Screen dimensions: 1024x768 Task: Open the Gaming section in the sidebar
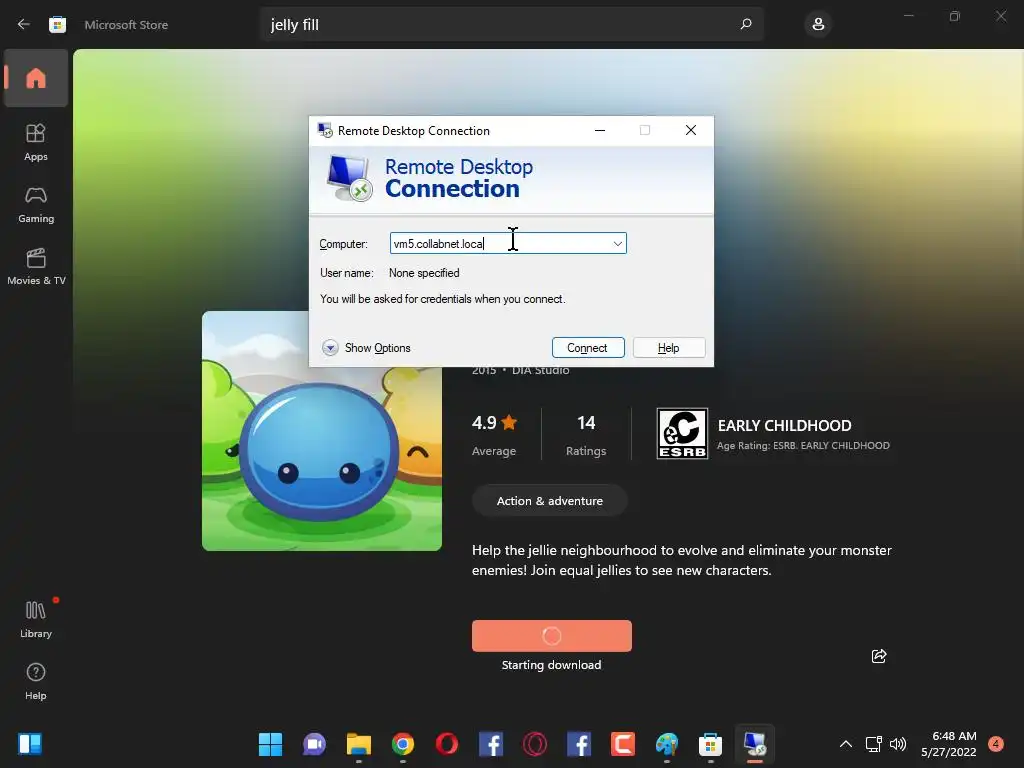(x=36, y=204)
